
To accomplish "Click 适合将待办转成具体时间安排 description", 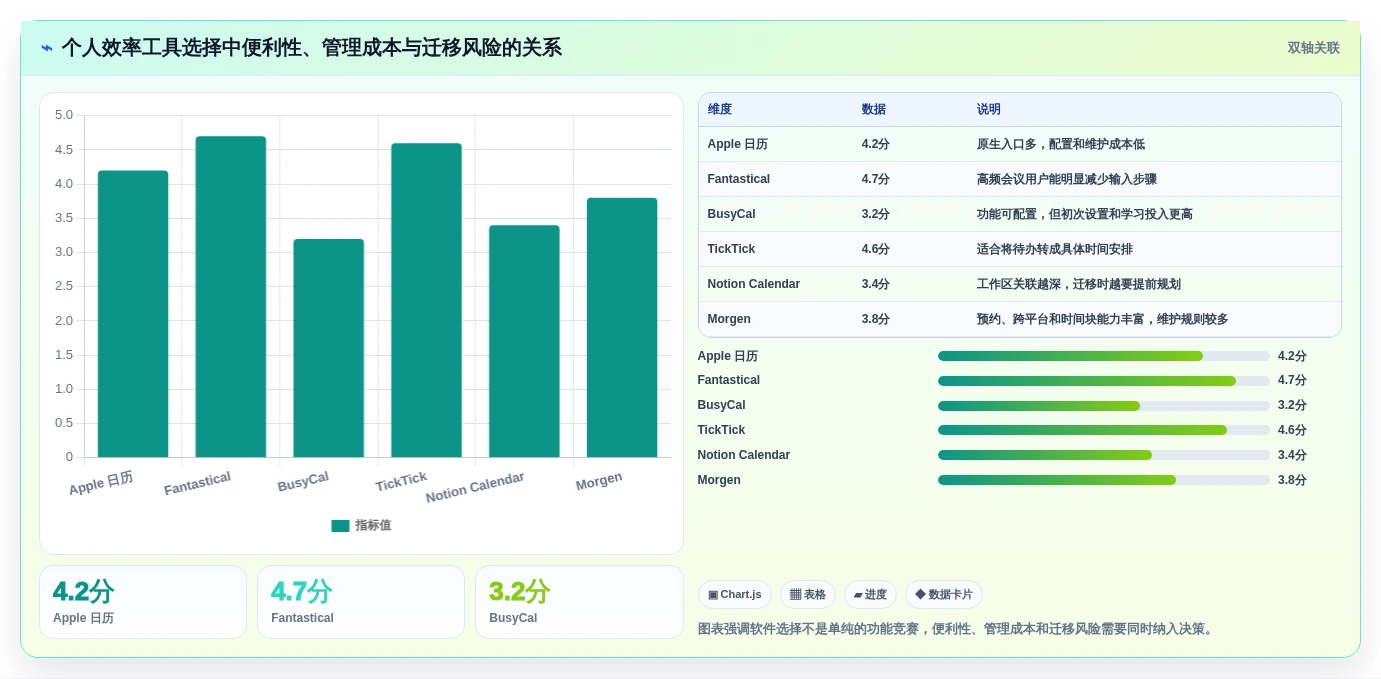I will [x=1055, y=249].
